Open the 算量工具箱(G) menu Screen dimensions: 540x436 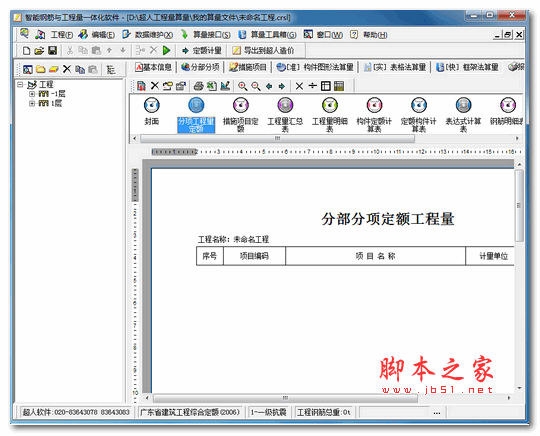pyautogui.click(x=273, y=35)
